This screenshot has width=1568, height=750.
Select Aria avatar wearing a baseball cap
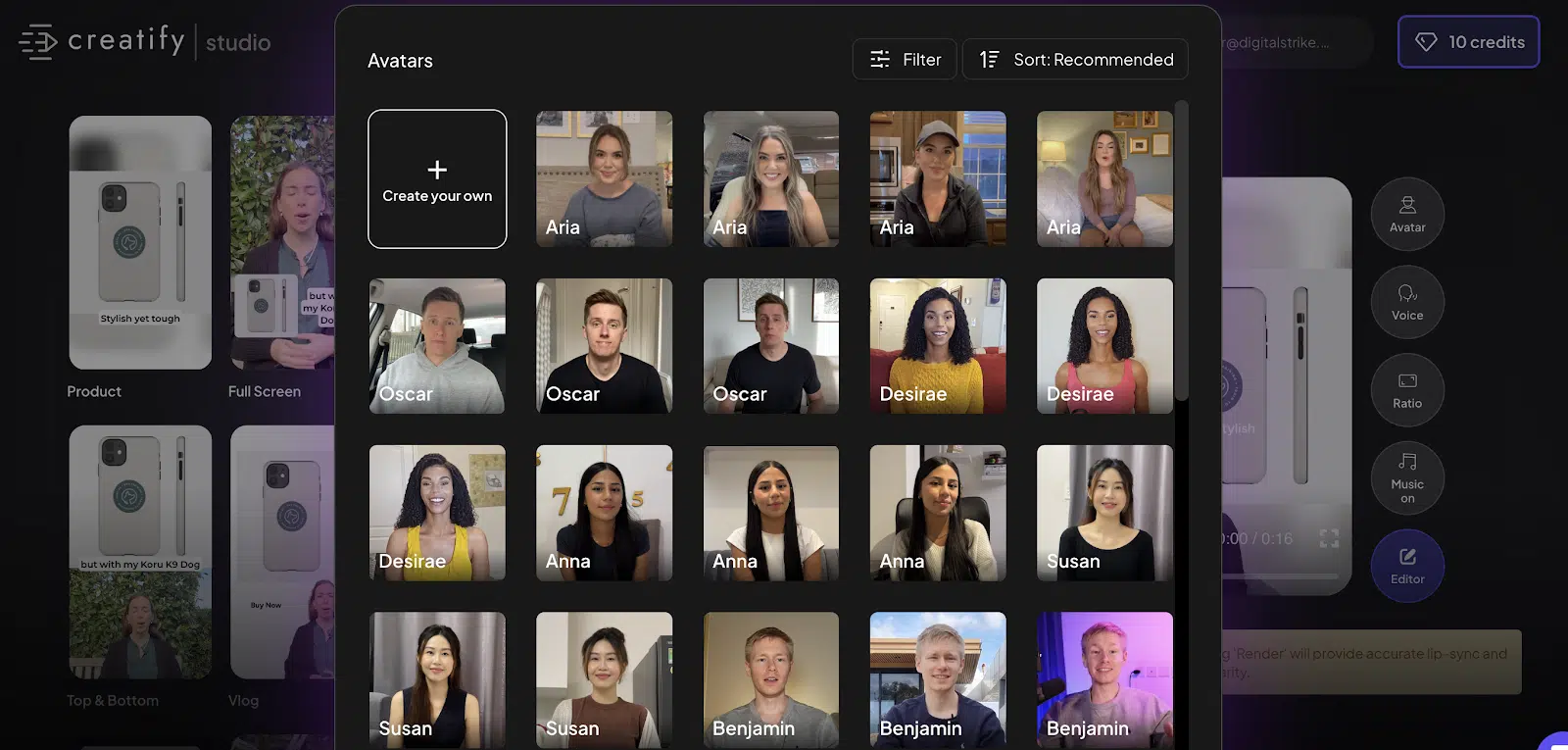[x=938, y=178]
